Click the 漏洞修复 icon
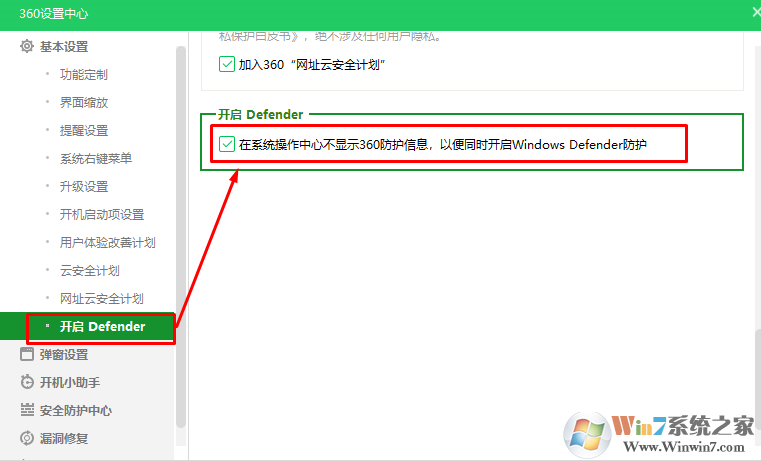 pyautogui.click(x=27, y=438)
